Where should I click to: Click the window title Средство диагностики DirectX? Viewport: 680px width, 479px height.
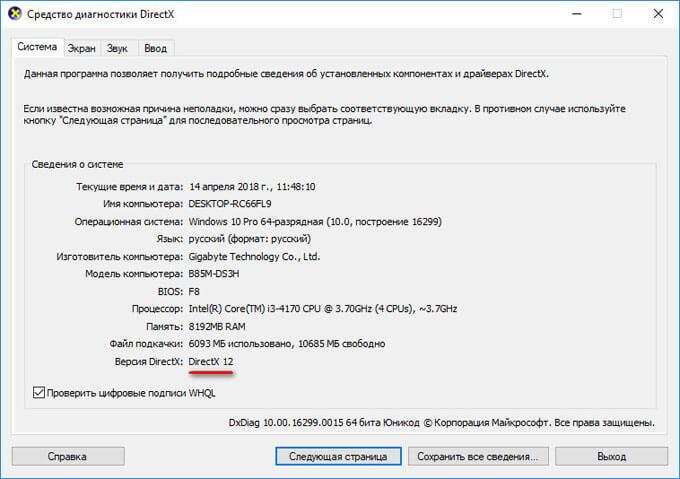[x=101, y=14]
